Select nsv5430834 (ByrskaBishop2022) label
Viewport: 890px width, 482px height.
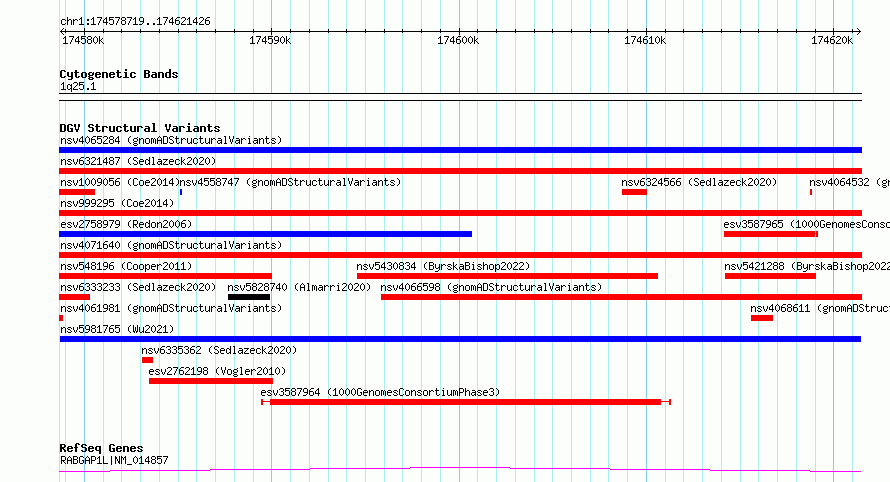click(443, 266)
